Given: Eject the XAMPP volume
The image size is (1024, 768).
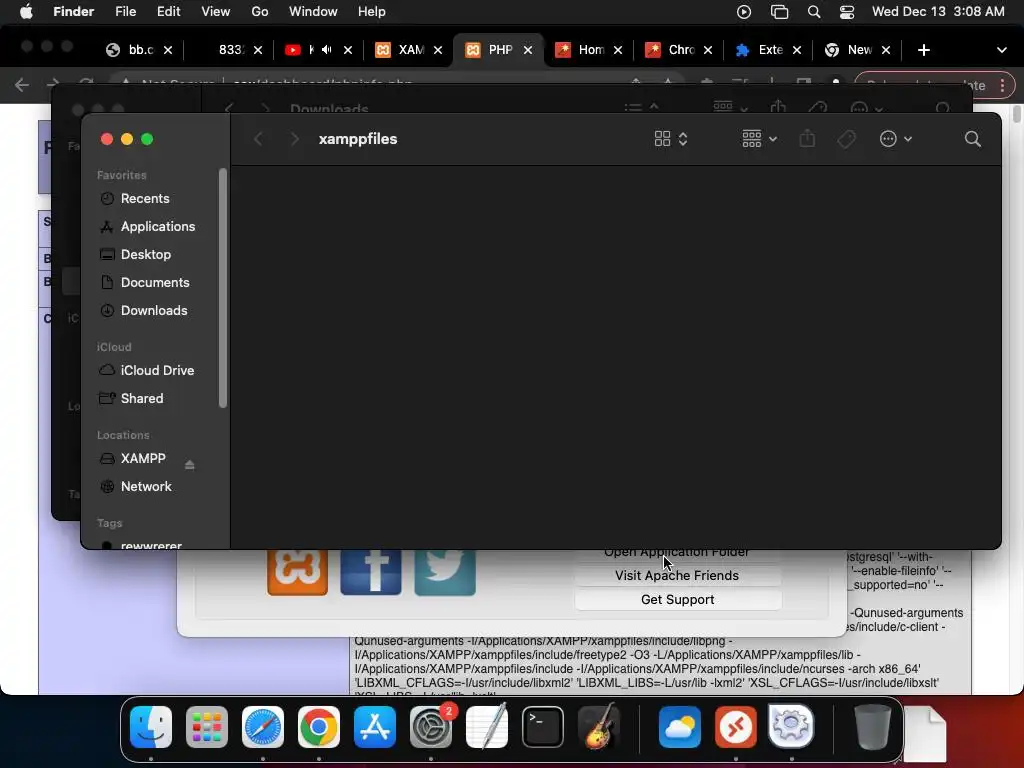Looking at the screenshot, I should (x=189, y=465).
